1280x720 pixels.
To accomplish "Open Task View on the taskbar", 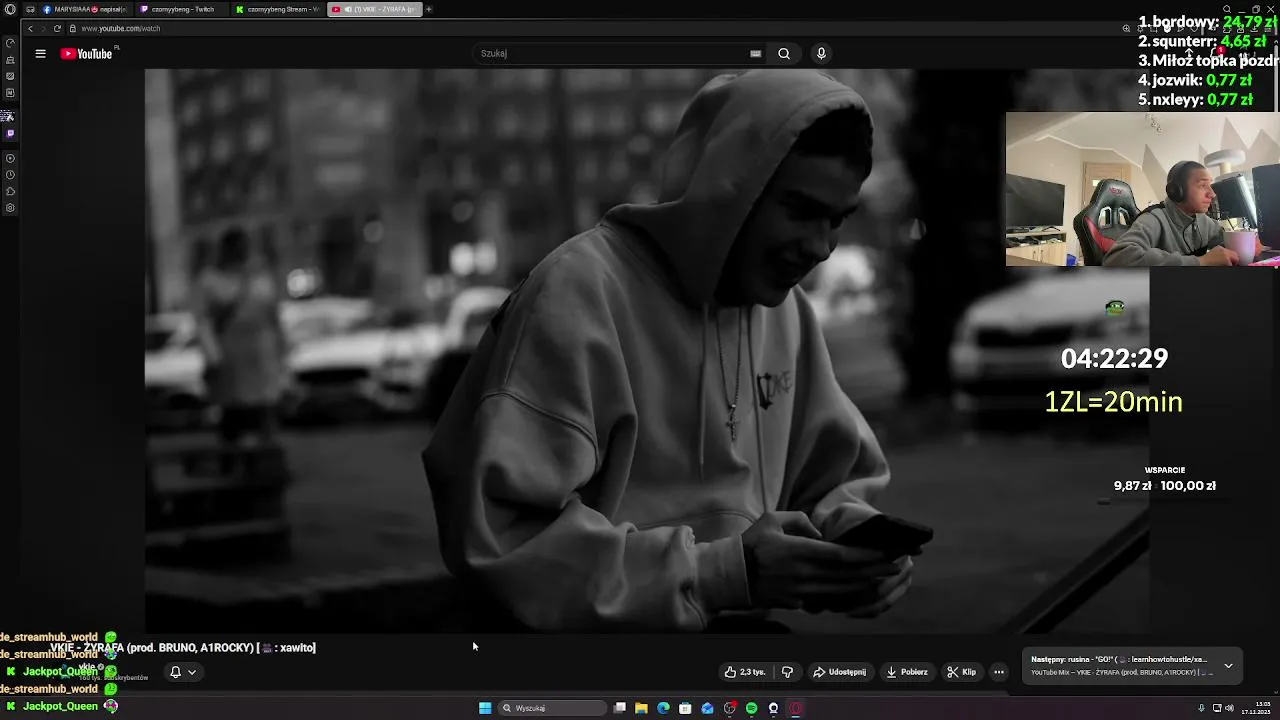I will pyautogui.click(x=620, y=708).
